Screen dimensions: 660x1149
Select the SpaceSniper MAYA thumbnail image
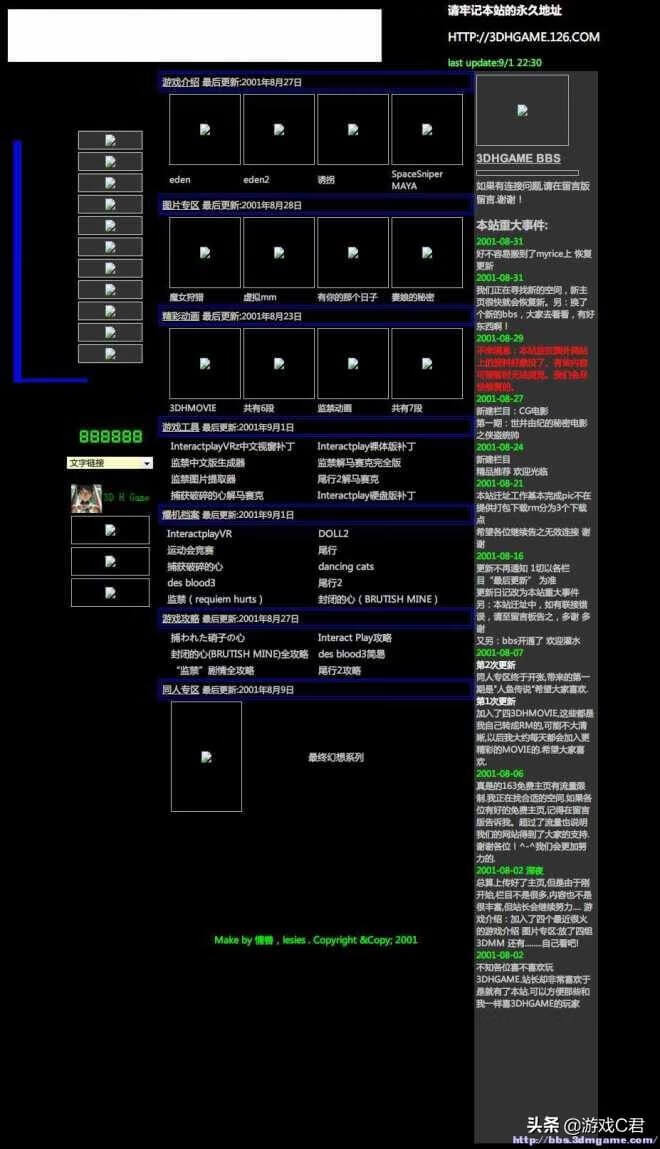click(x=427, y=129)
